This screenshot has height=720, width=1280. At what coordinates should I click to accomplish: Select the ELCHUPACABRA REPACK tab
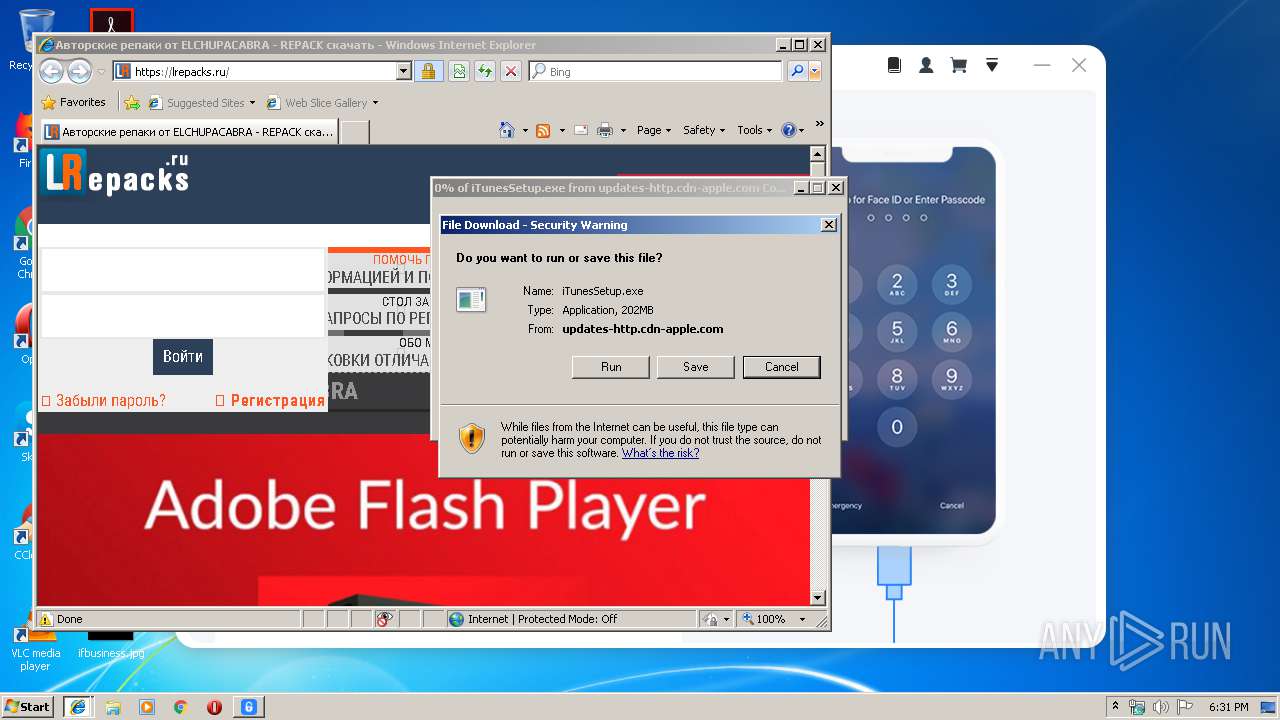coord(188,131)
